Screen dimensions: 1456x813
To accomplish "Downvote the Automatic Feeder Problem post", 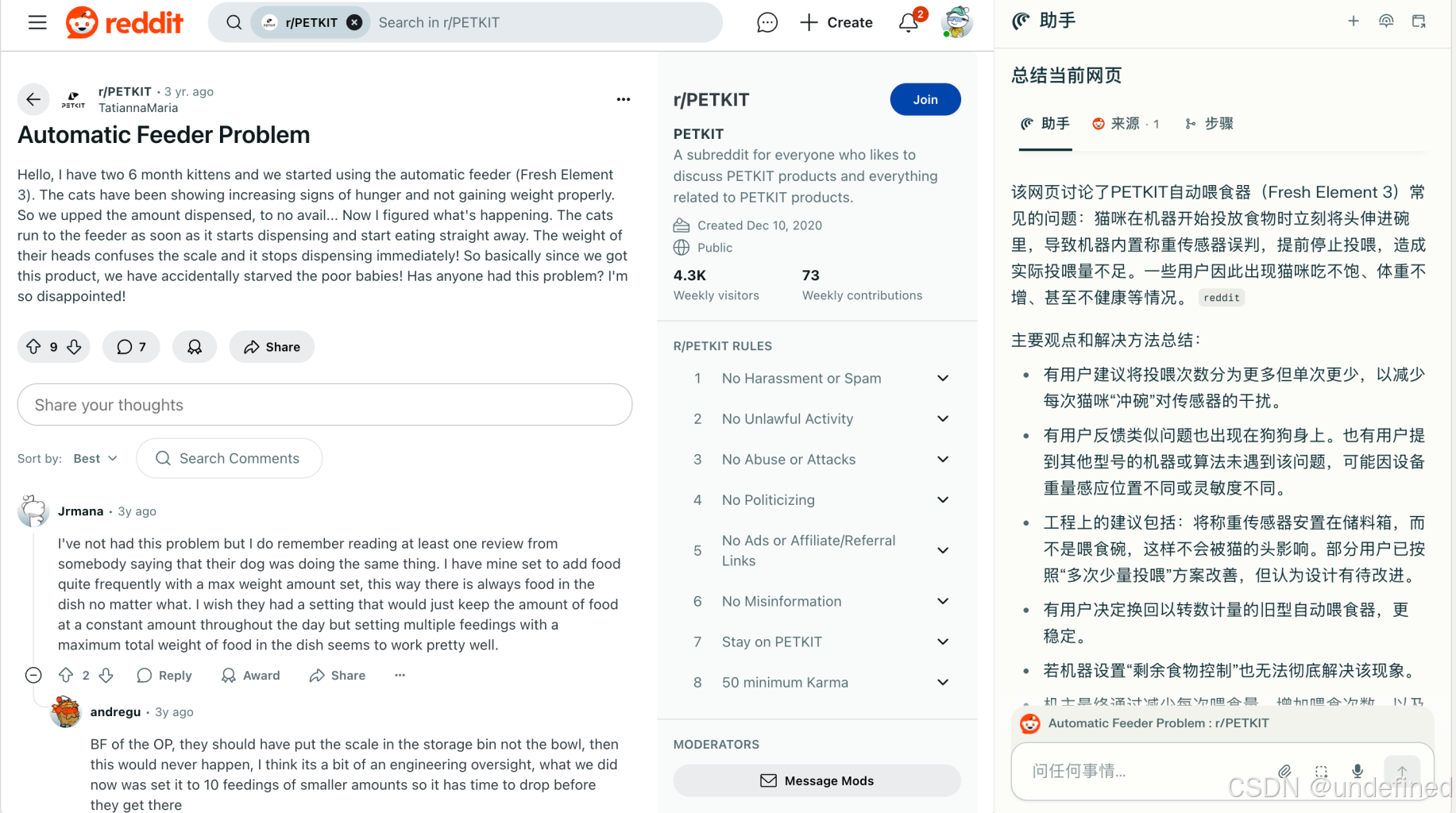I will pyautogui.click(x=74, y=347).
